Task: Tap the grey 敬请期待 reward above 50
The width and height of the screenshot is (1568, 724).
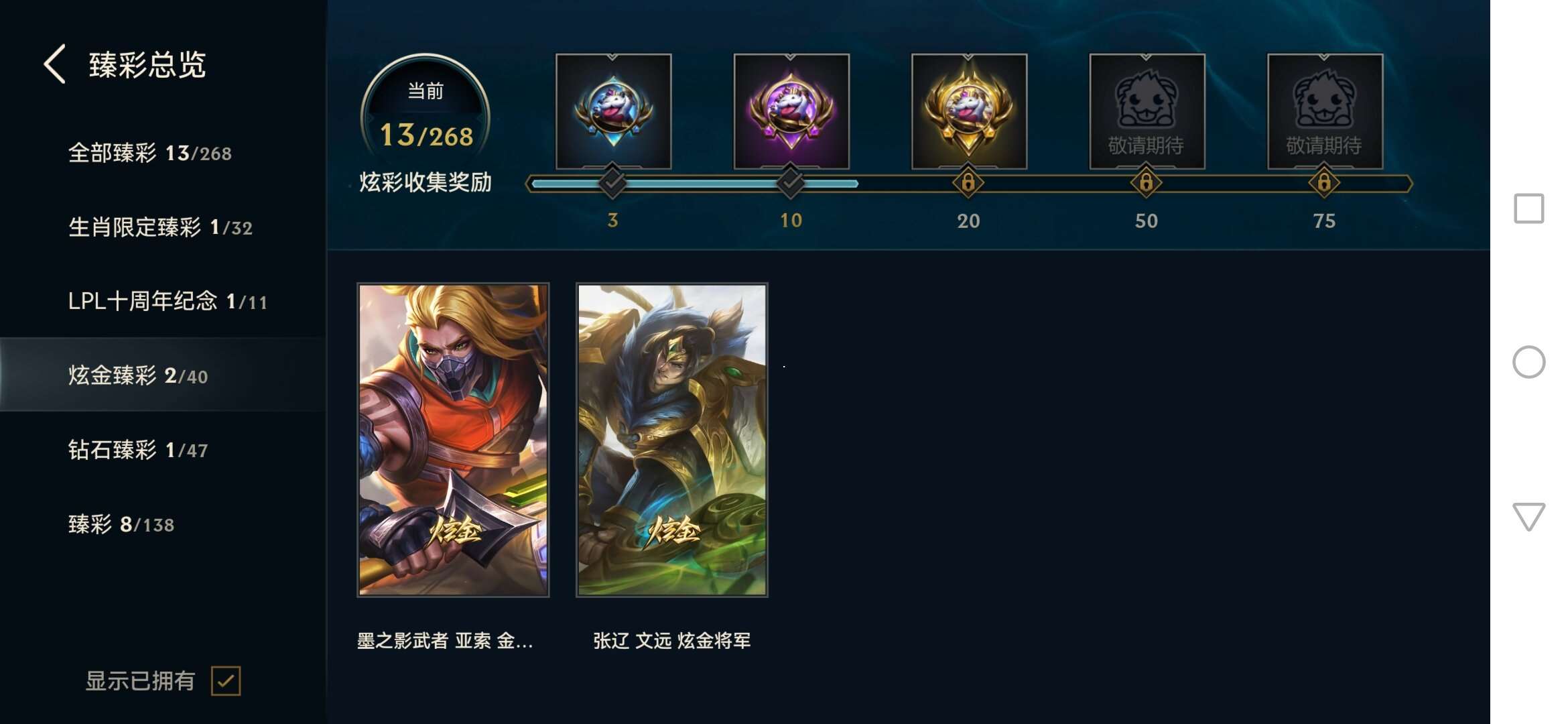Action: tap(1147, 111)
